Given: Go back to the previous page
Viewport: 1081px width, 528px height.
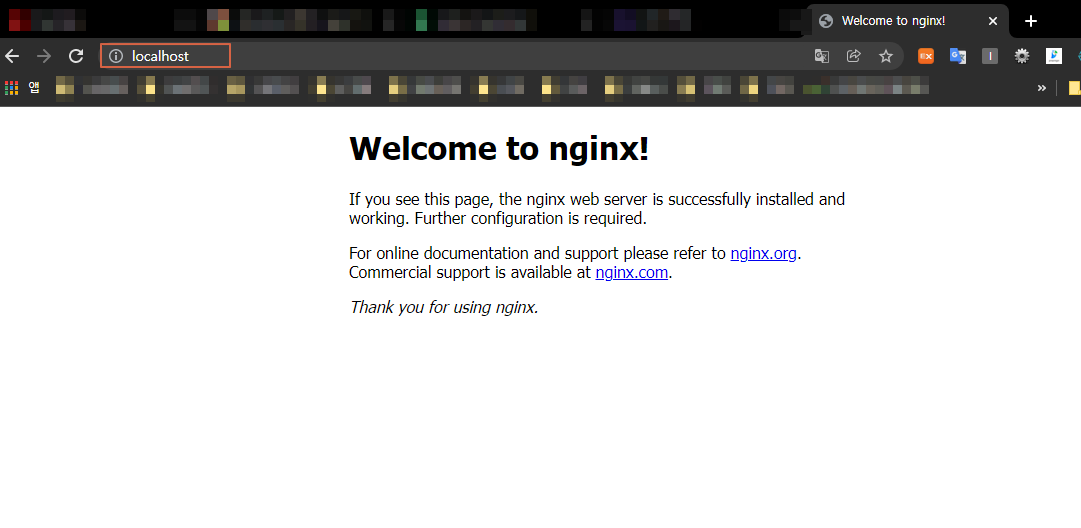Looking at the screenshot, I should (x=12, y=56).
